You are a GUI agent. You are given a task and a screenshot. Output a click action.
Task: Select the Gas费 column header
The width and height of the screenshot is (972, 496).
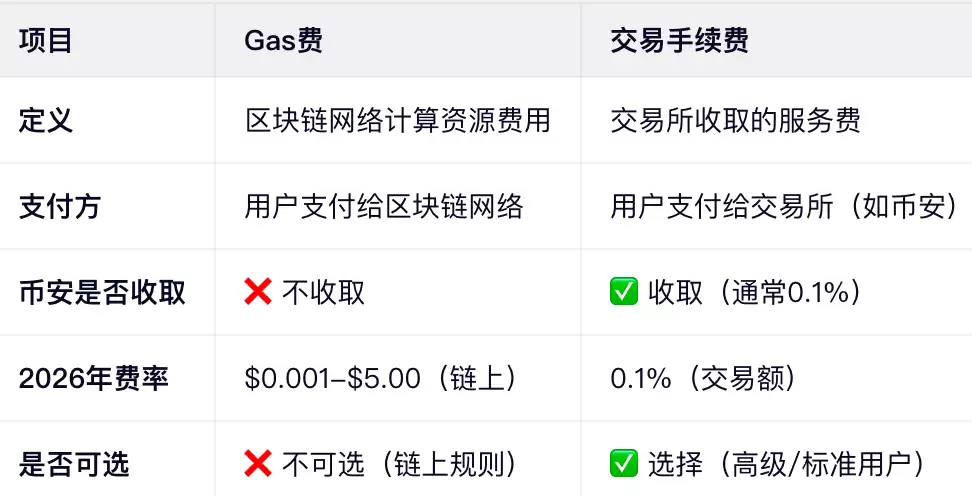283,40
